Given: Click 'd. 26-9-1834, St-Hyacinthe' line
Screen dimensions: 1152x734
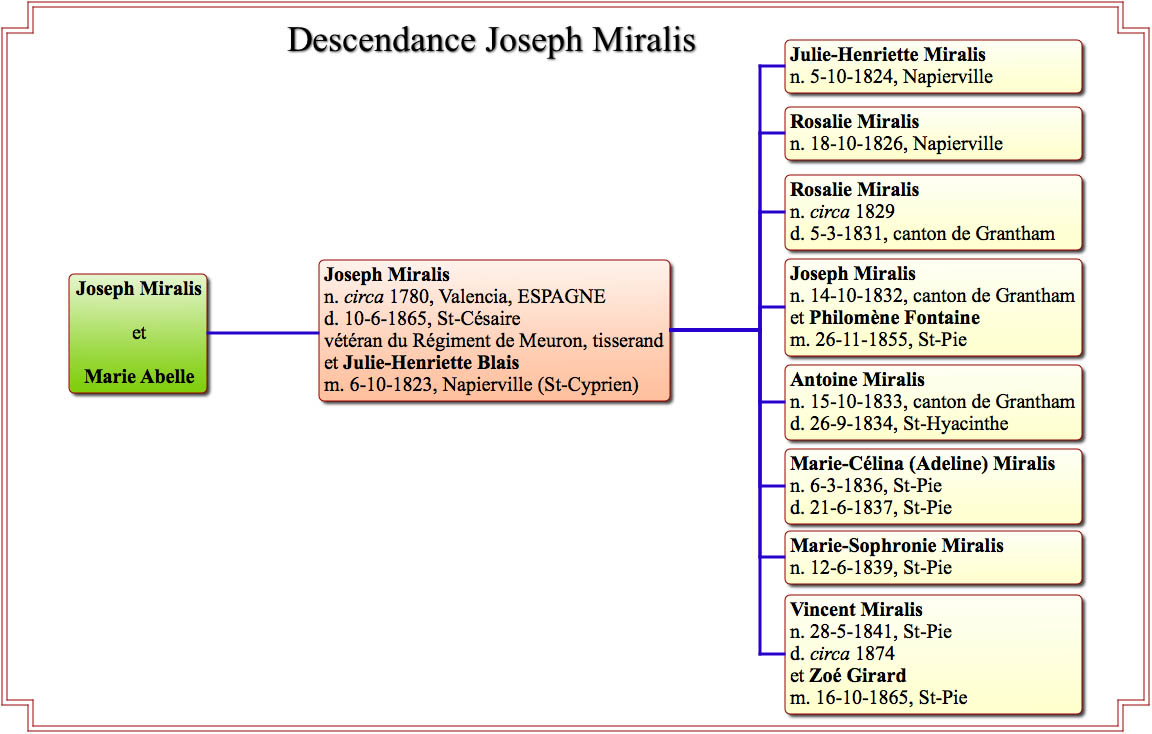Looking at the screenshot, I should pyautogui.click(x=899, y=424).
